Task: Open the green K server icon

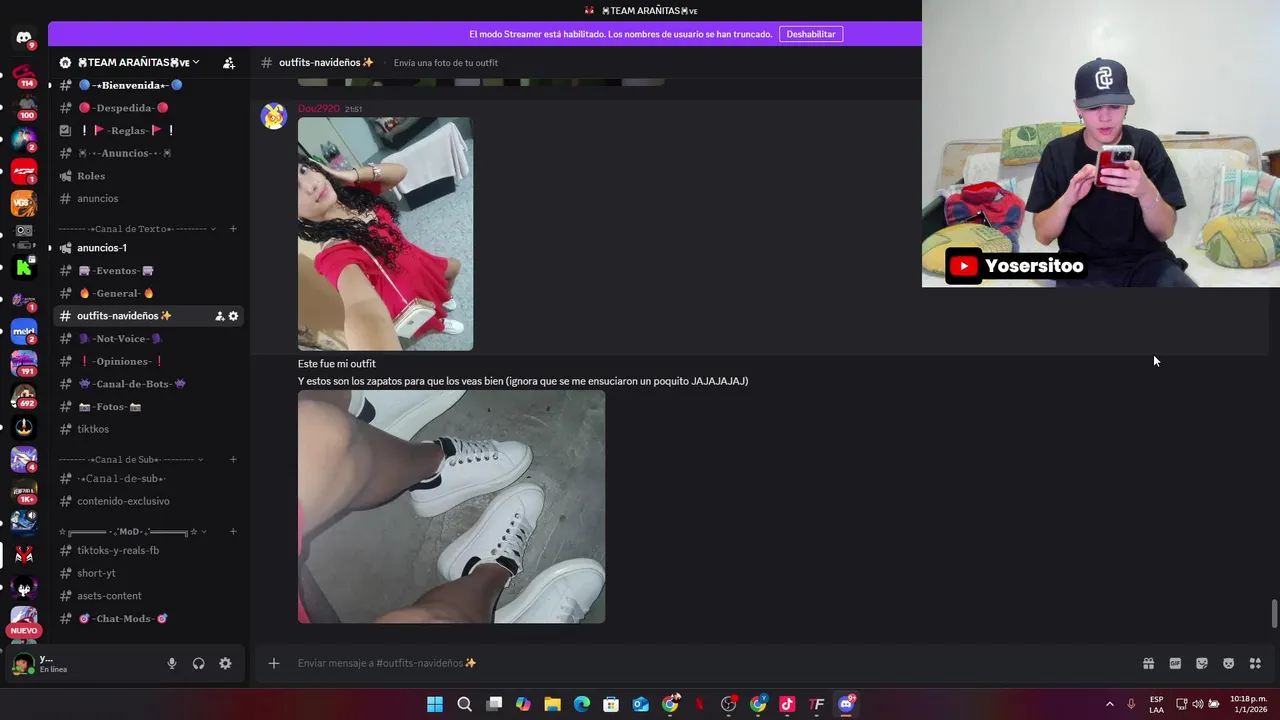Action: click(x=24, y=267)
